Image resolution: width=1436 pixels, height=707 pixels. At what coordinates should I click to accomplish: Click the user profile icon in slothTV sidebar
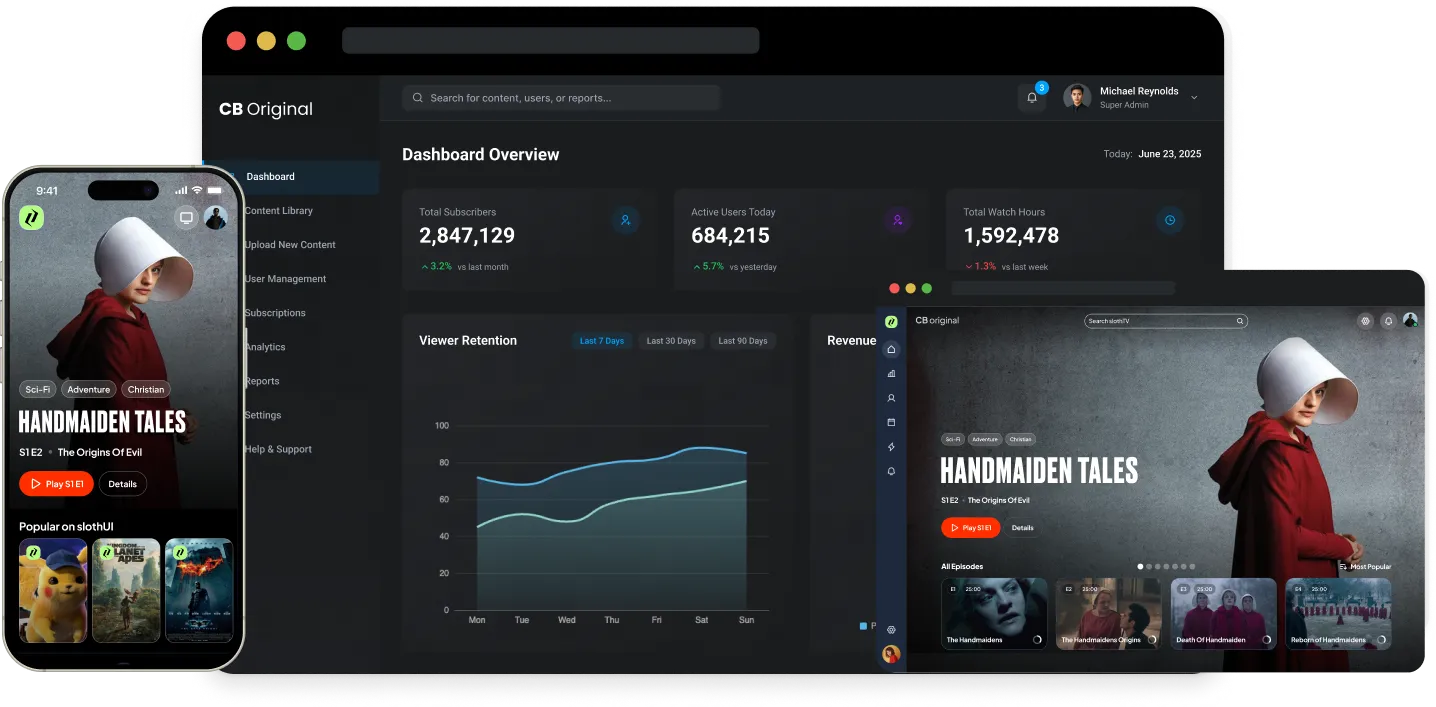tap(890, 397)
